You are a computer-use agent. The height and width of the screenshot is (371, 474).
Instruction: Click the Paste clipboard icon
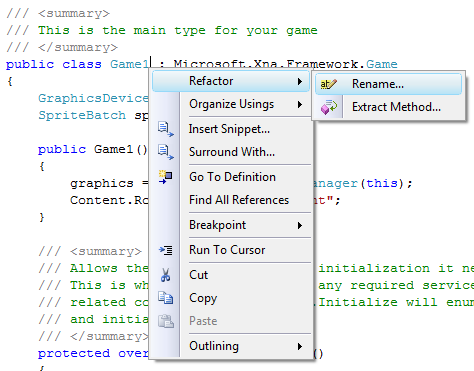coord(166,321)
